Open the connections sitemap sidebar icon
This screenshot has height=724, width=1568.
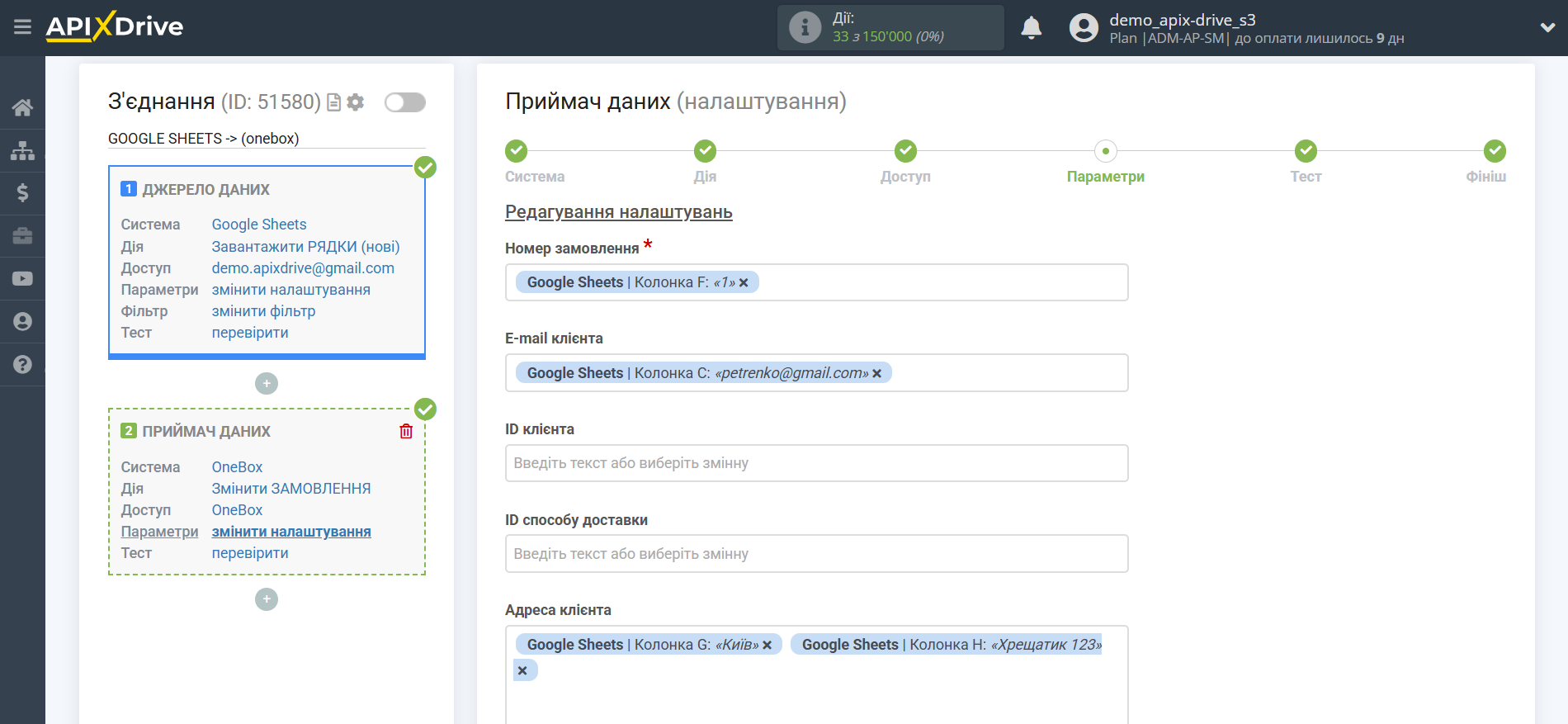pos(22,150)
